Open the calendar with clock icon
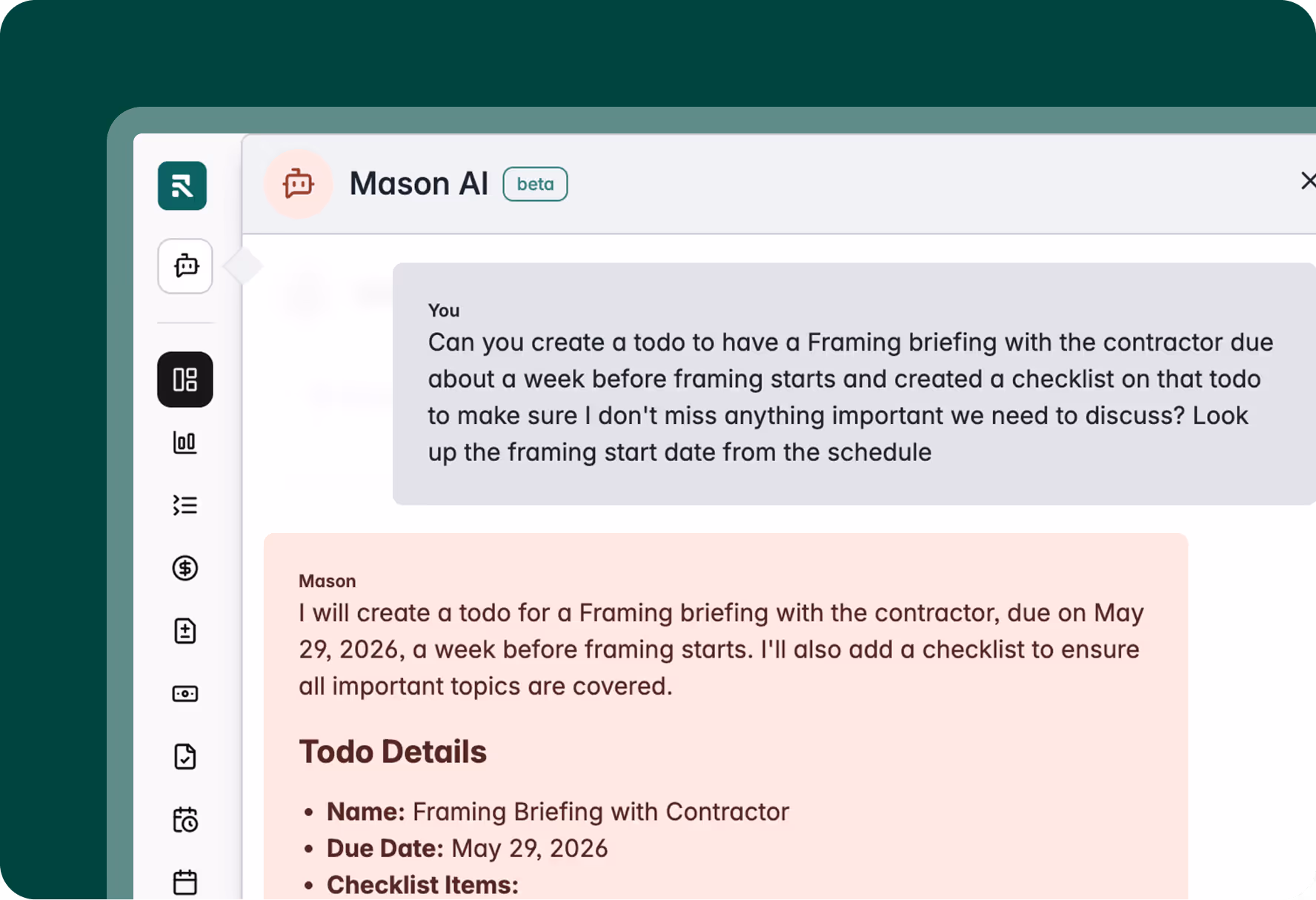 (185, 820)
